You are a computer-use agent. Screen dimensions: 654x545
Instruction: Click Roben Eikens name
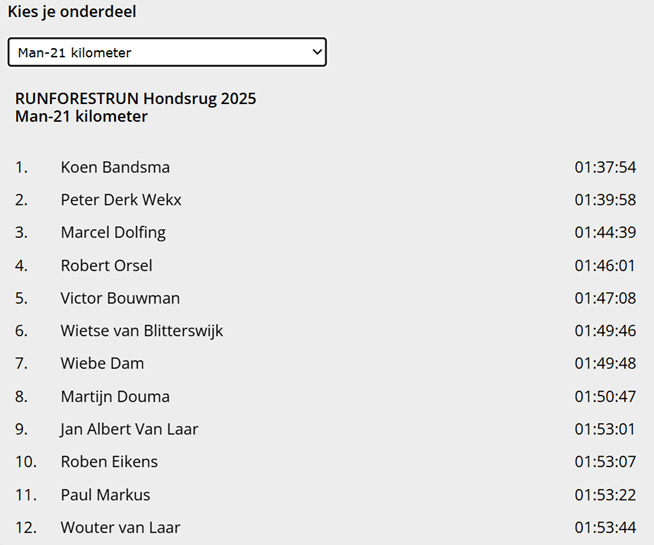click(109, 462)
